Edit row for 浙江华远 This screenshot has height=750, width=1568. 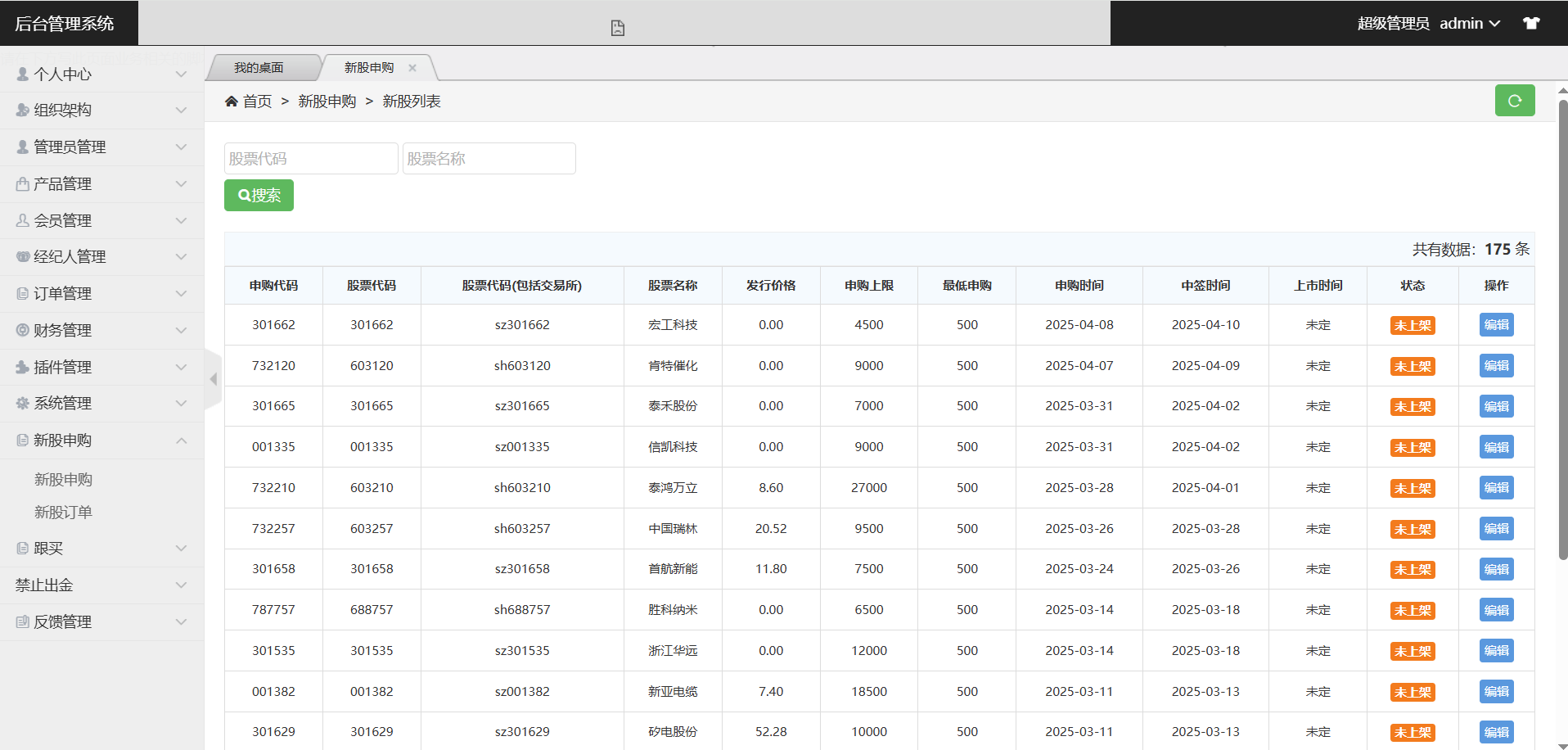click(x=1496, y=651)
